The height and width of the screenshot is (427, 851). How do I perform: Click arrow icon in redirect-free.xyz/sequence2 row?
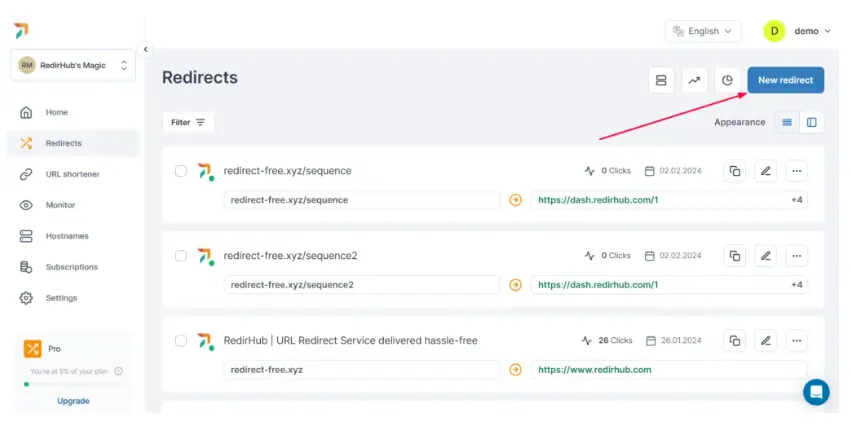pyautogui.click(x=516, y=285)
